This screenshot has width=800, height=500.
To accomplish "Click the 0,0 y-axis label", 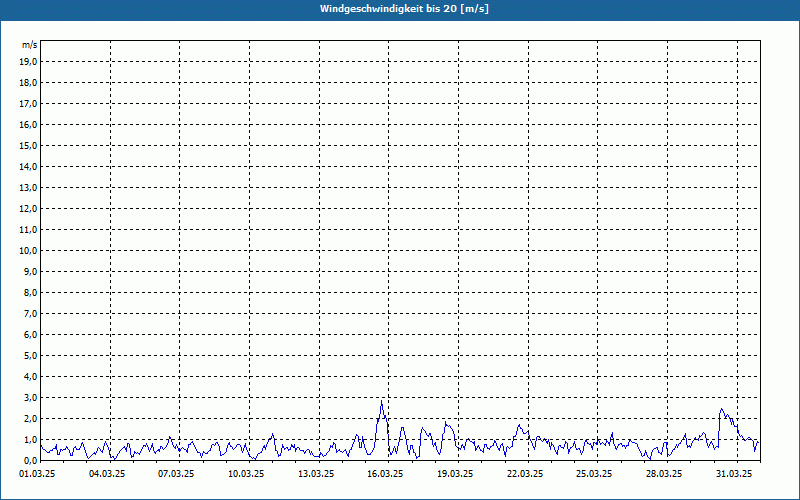I will point(31,460).
